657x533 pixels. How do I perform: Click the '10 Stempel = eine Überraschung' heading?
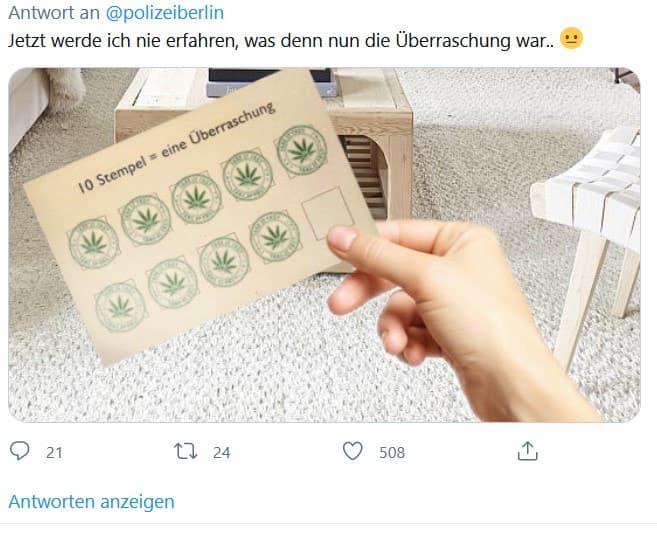click(176, 147)
